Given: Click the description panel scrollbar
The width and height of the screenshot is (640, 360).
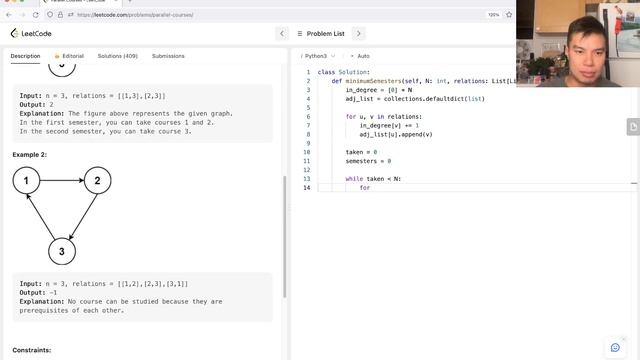Looking at the screenshot, I should [284, 237].
